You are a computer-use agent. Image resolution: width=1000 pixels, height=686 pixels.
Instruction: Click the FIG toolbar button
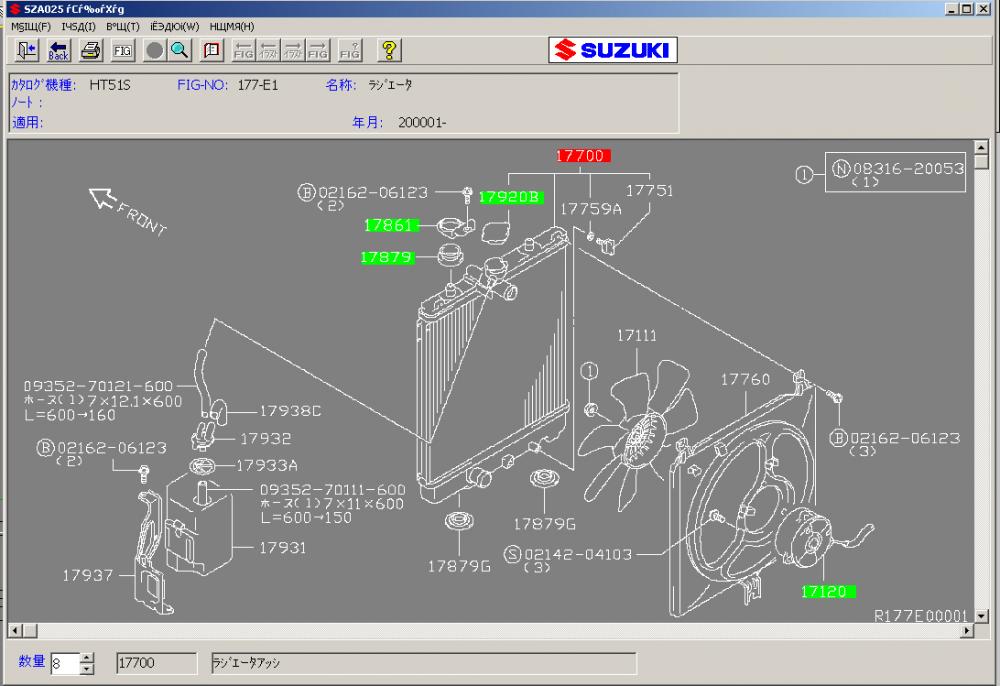click(122, 50)
